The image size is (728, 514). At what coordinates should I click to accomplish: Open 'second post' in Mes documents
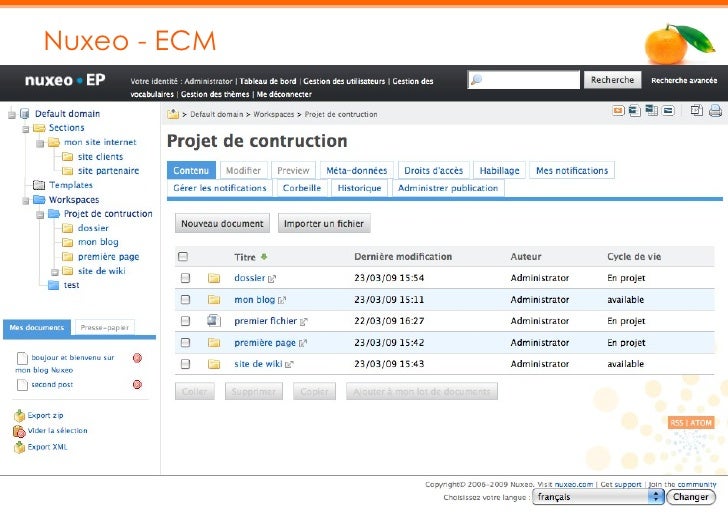tap(52, 384)
